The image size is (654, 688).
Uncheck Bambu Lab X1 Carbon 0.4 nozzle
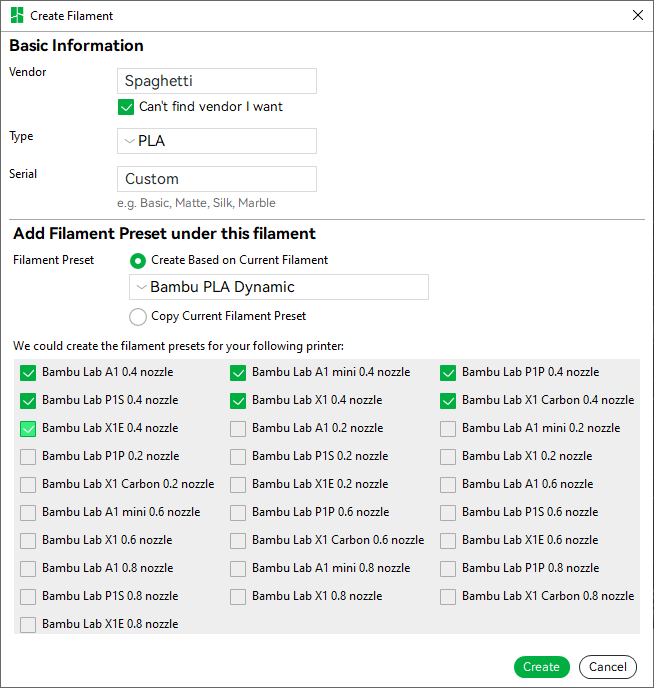pyautogui.click(x=448, y=401)
